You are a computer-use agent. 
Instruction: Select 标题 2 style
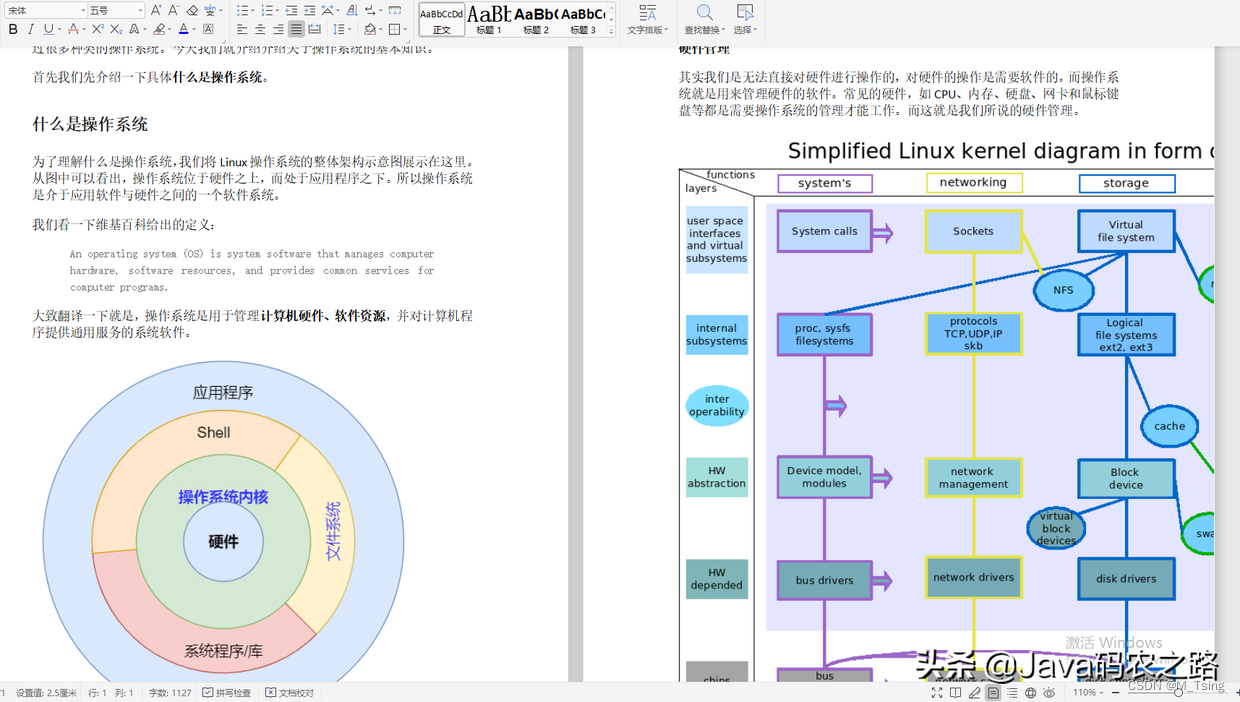[x=536, y=19]
